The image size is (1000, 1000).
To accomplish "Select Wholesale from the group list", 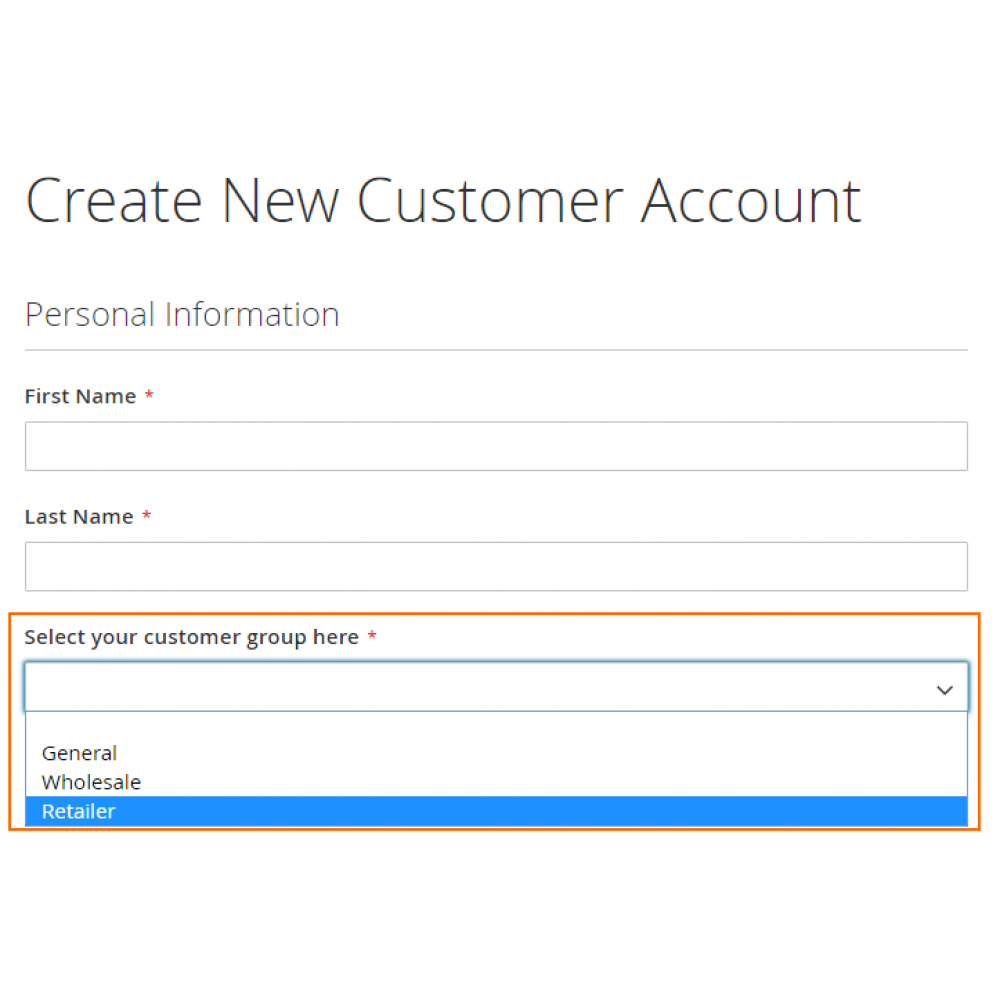I will (x=91, y=782).
